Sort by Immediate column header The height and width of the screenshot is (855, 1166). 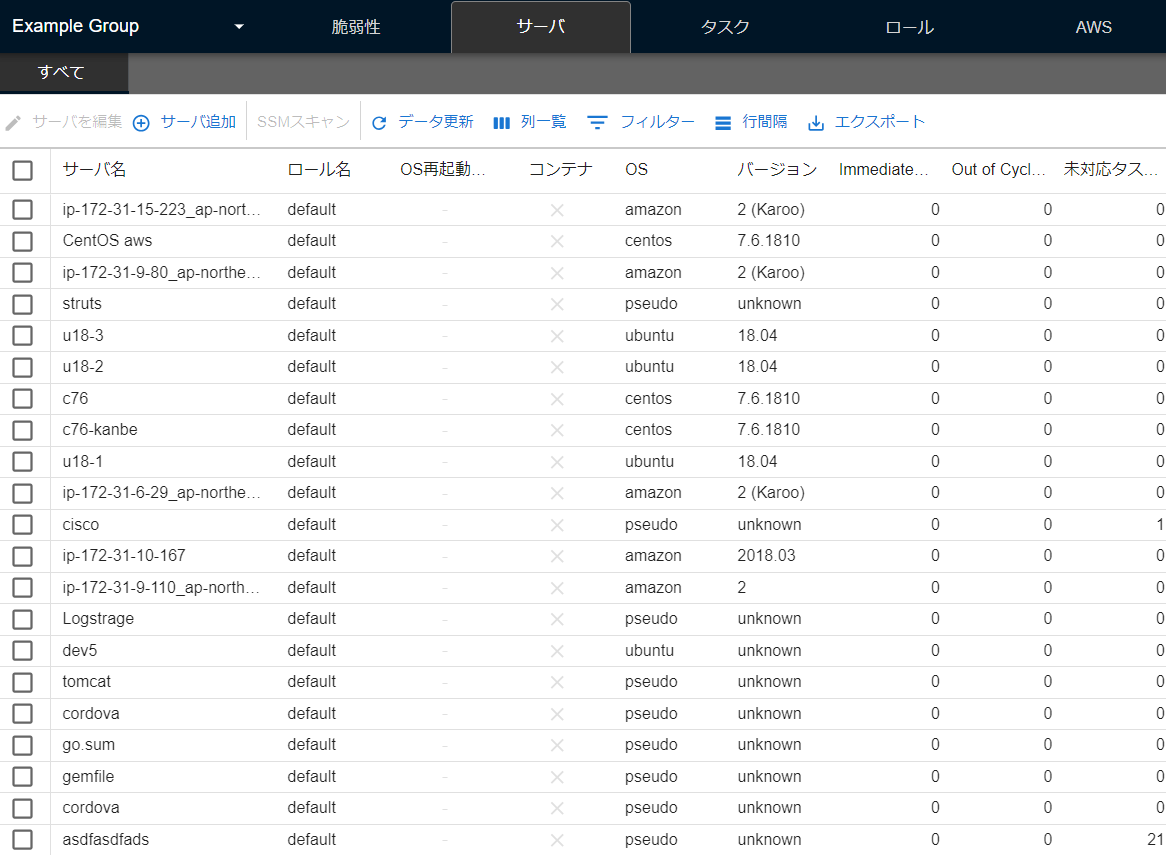(883, 170)
